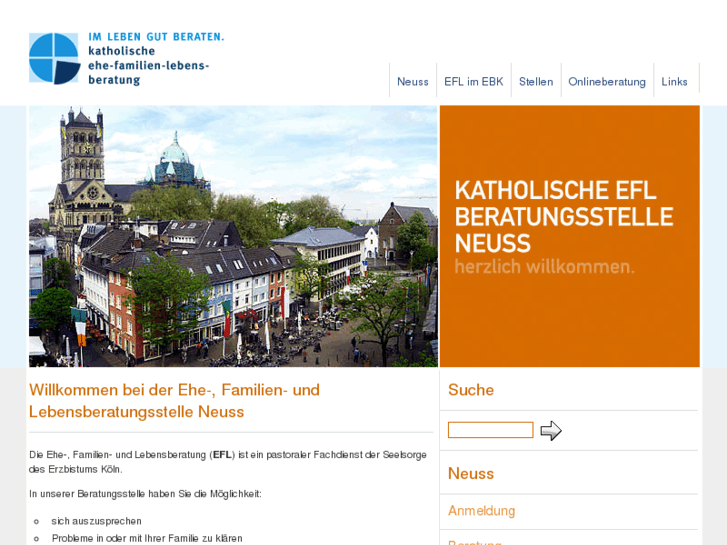Viewport: 727px width, 545px height.
Task: Click the 'sich auszusprechen' list item
Action: 96,521
